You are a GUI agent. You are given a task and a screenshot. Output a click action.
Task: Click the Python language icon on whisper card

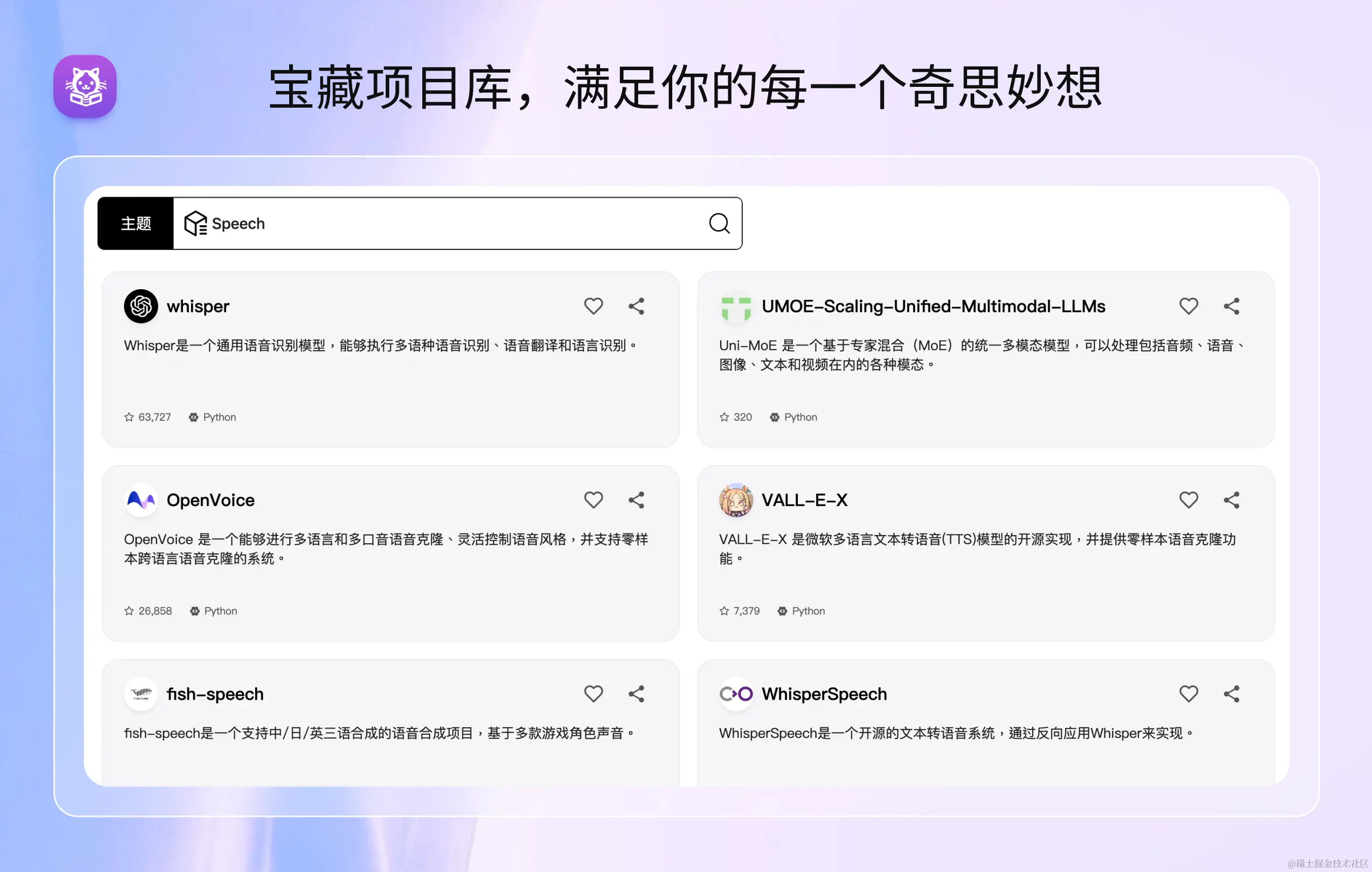click(x=194, y=417)
